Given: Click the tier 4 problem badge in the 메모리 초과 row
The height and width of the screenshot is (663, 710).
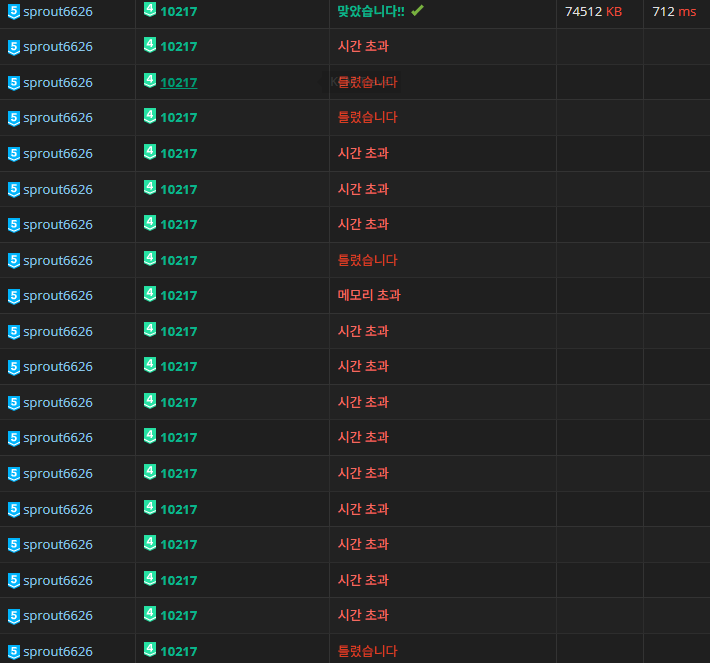Looking at the screenshot, I should tap(150, 294).
